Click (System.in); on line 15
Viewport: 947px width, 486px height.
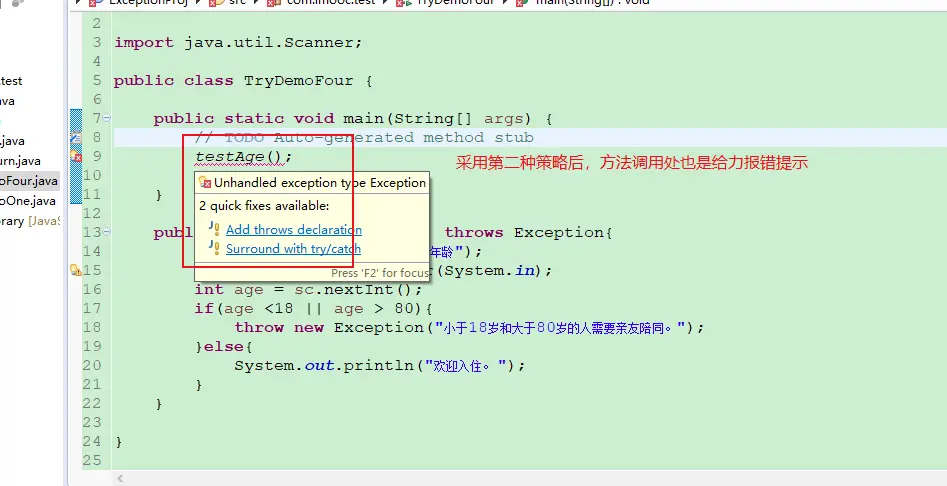(494, 270)
